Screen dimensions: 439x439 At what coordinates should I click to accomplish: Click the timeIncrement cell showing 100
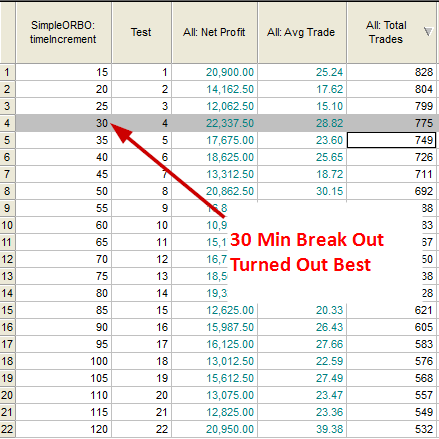click(x=63, y=361)
